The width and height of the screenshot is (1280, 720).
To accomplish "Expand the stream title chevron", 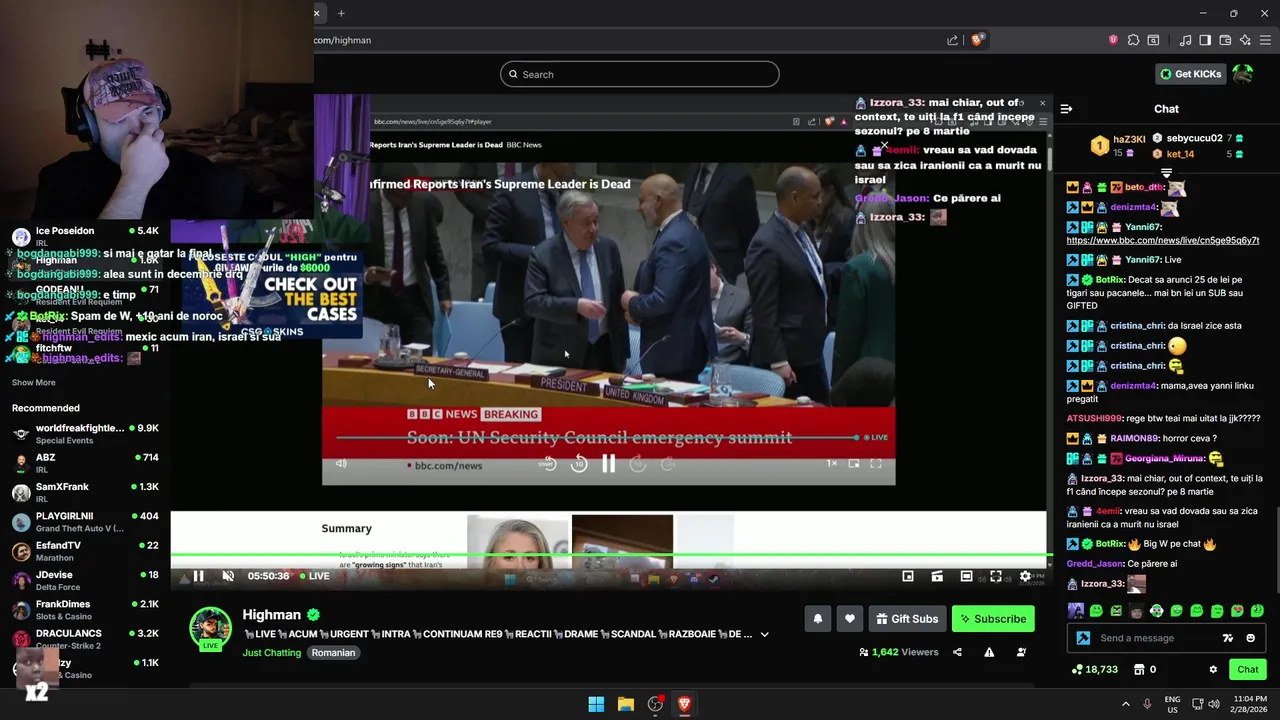I will click(x=764, y=634).
